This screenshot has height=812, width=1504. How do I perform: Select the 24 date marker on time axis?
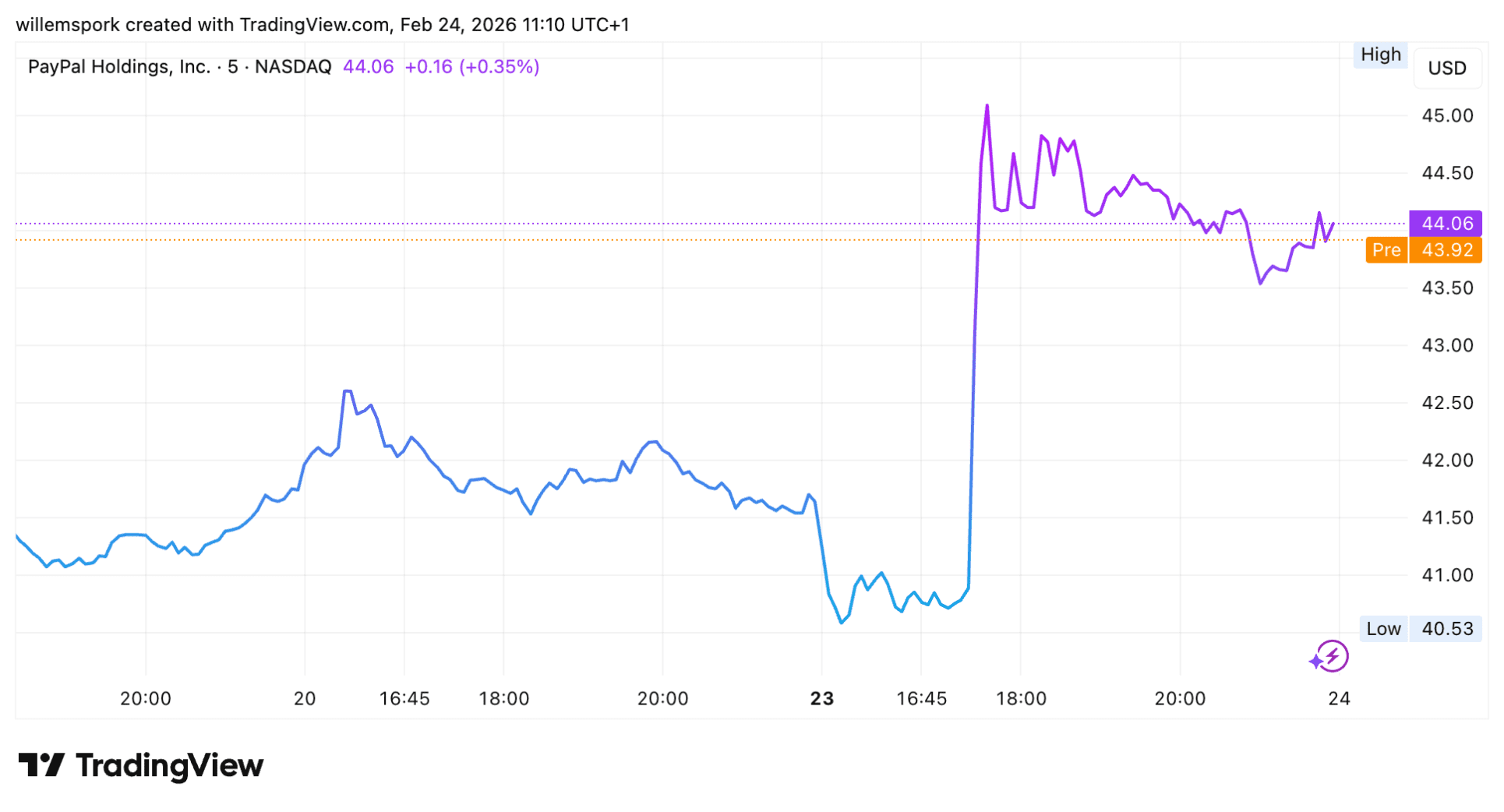coord(1339,699)
